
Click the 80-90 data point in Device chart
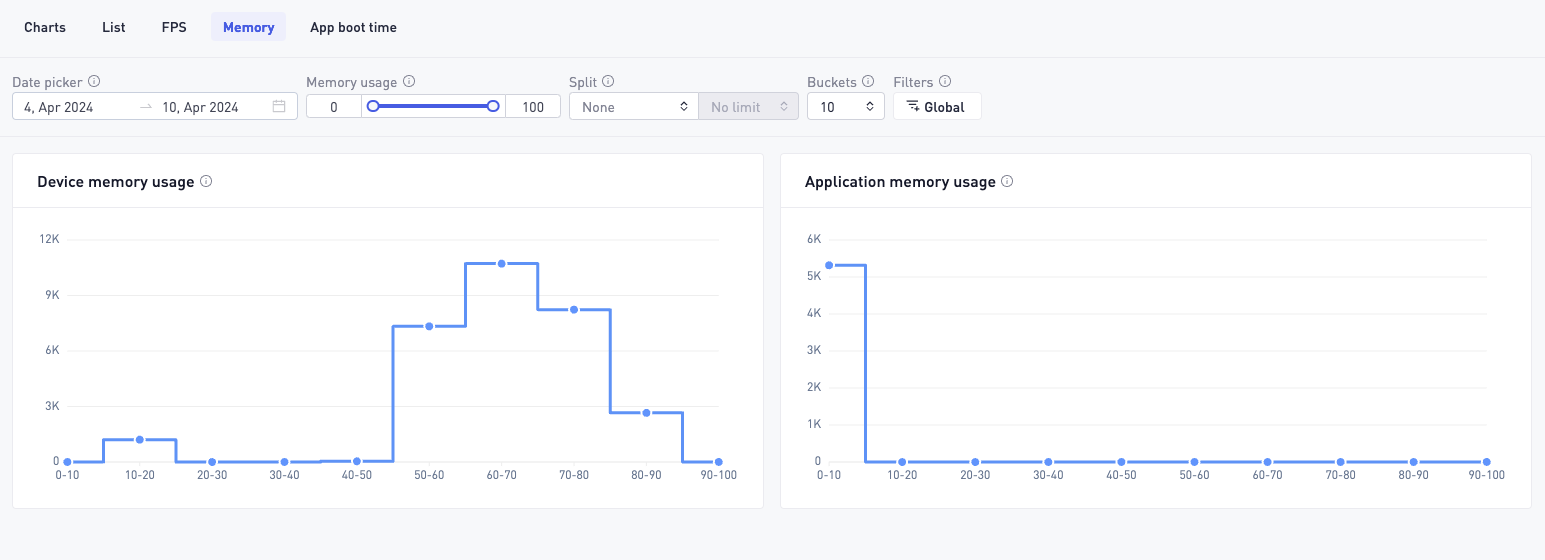coord(646,412)
